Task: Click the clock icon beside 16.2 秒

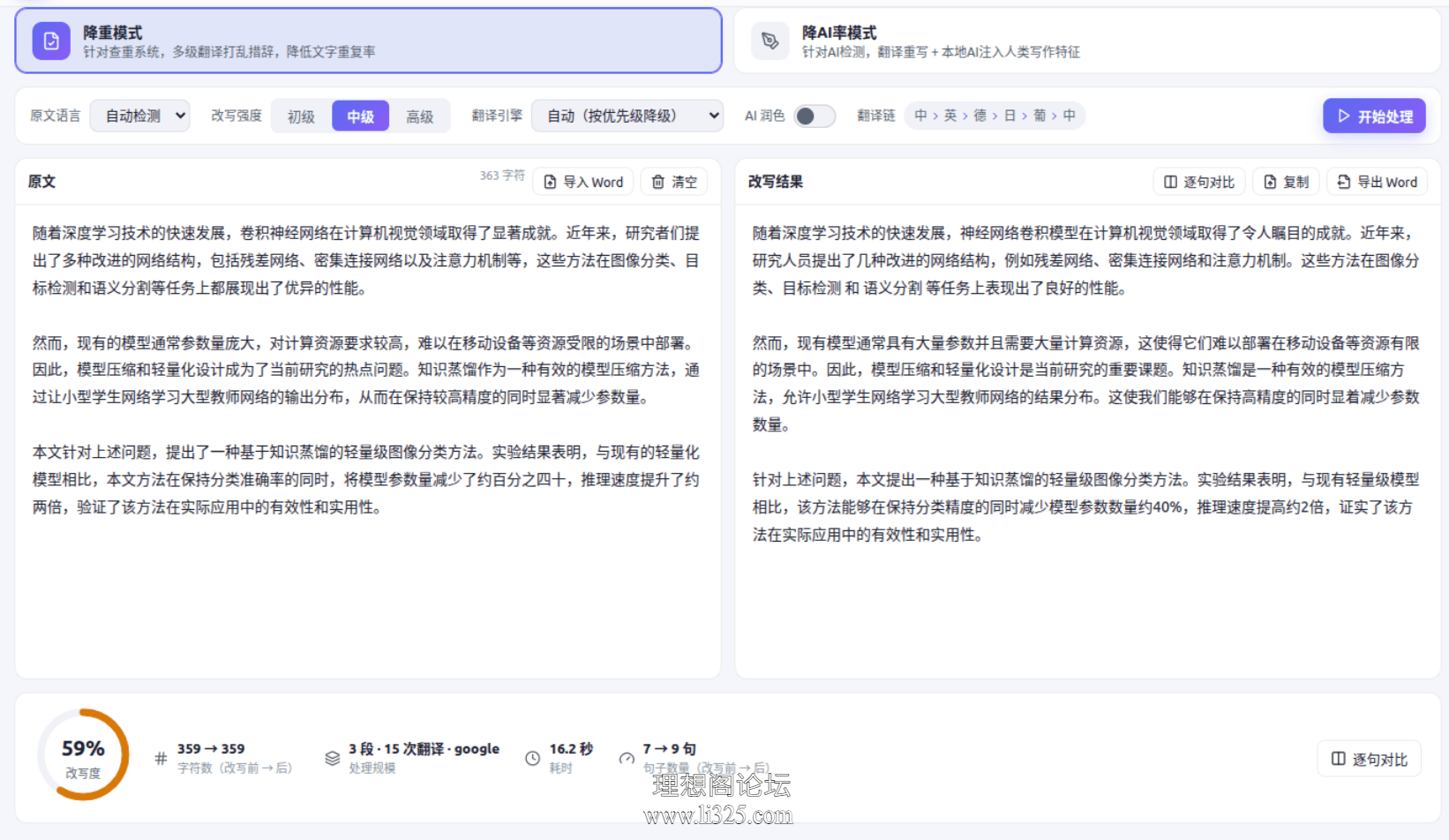Action: coord(533,758)
